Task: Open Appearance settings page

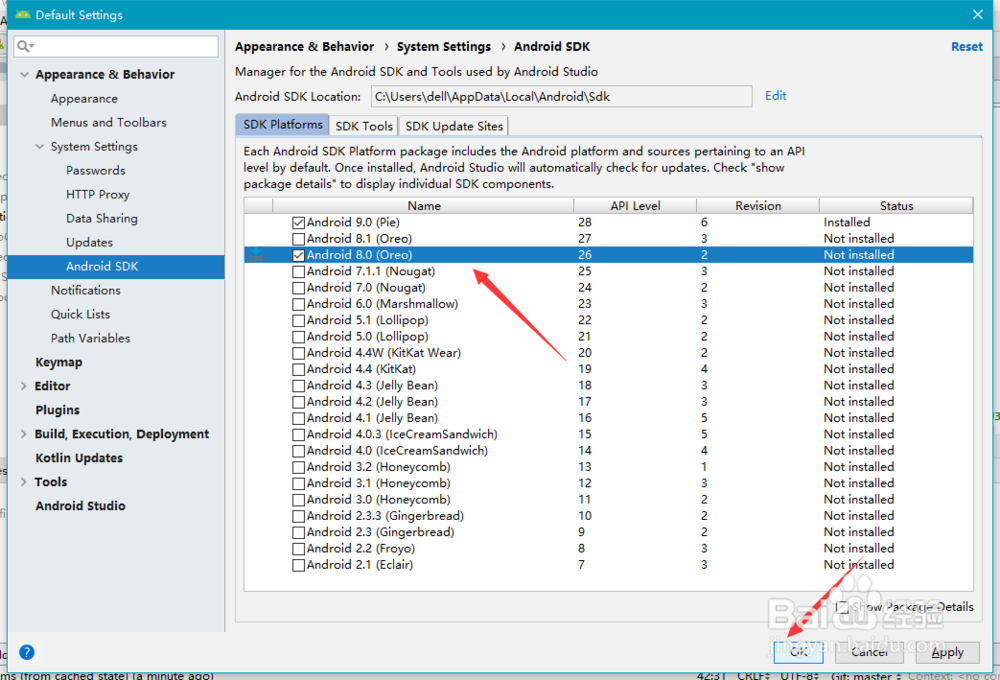Action: (84, 99)
